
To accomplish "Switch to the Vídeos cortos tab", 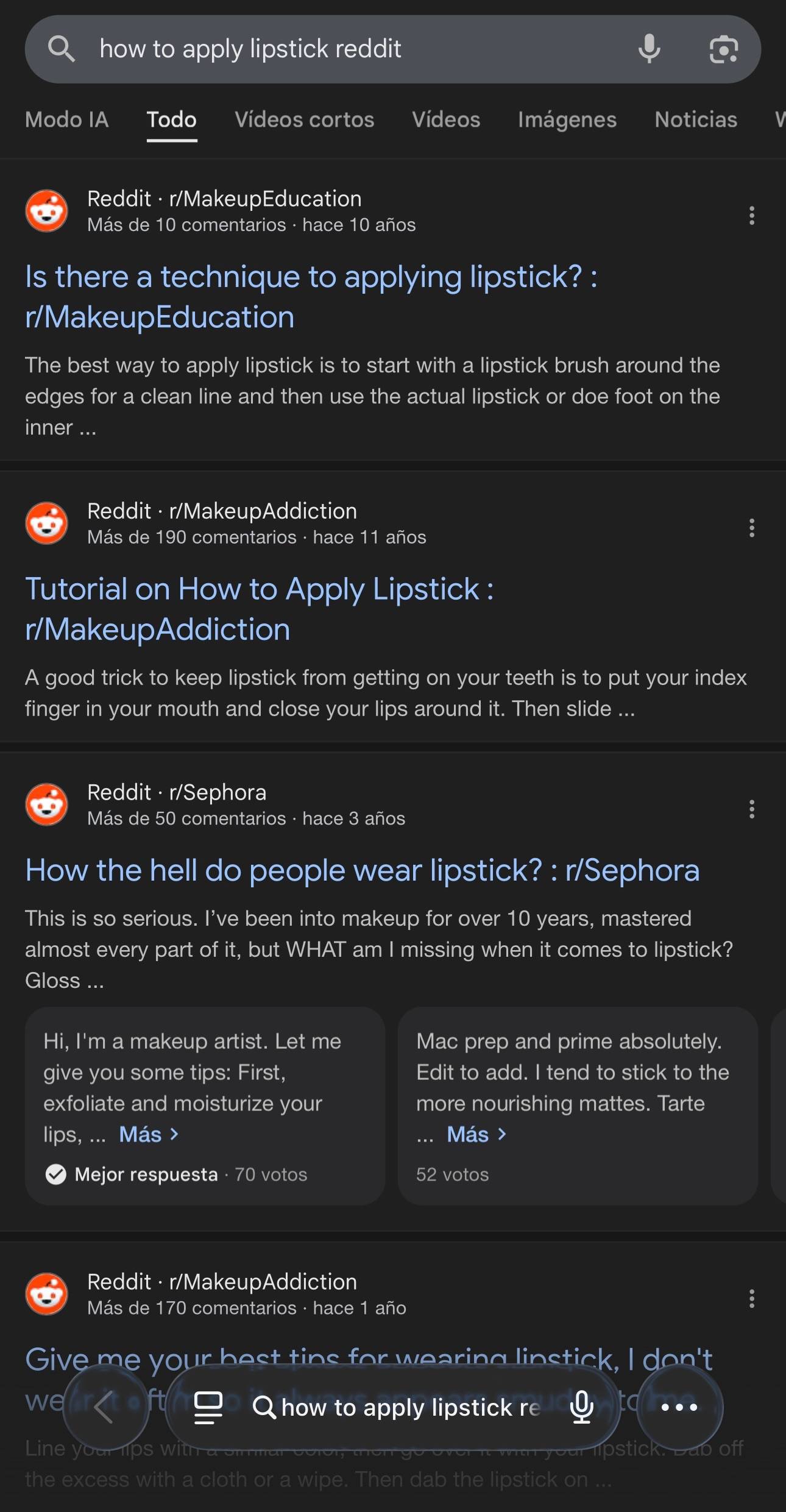I will 305,119.
